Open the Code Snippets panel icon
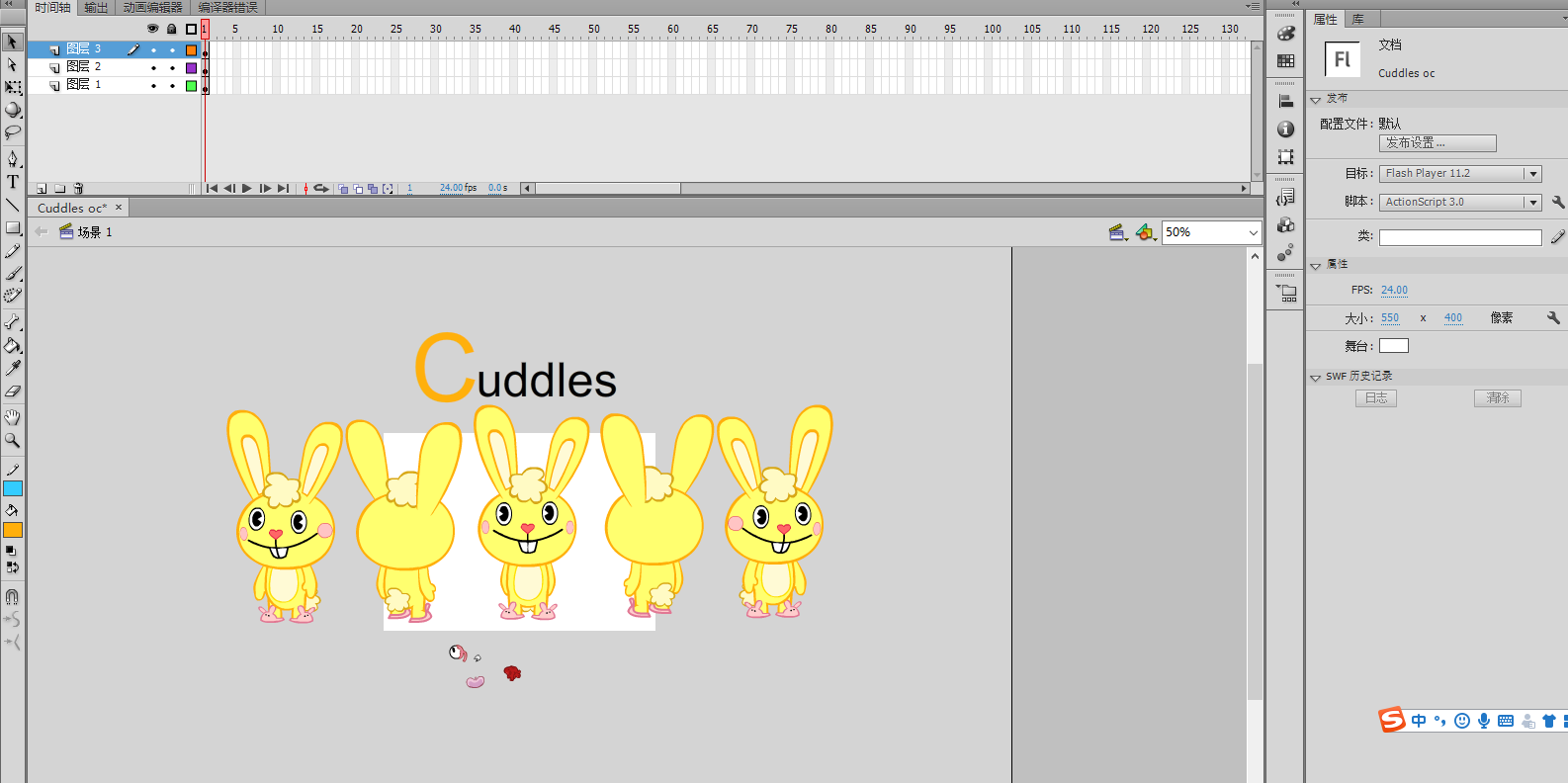The image size is (1568, 783). (x=1285, y=197)
